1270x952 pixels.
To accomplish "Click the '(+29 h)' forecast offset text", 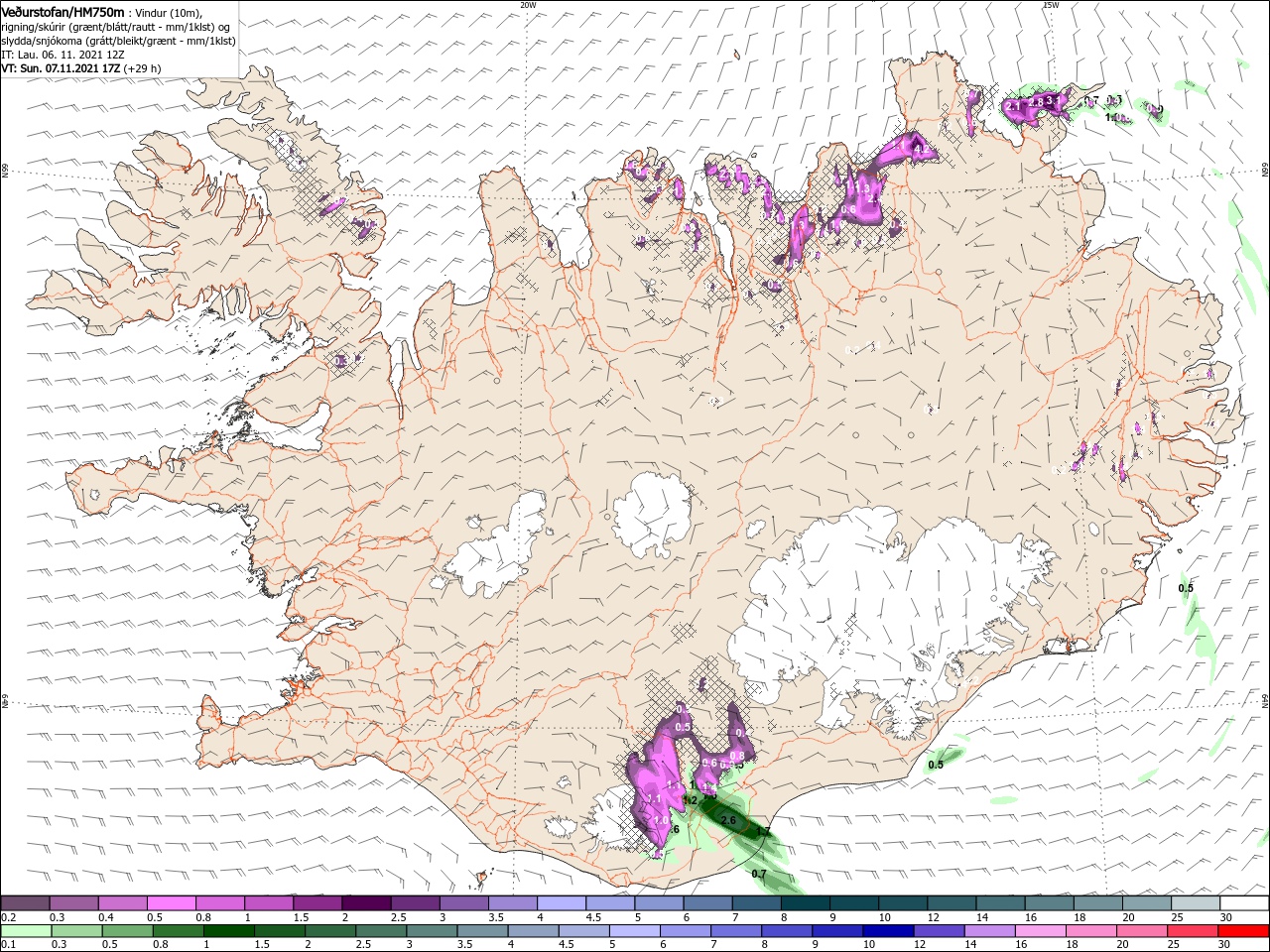I will pyautogui.click(x=143, y=68).
